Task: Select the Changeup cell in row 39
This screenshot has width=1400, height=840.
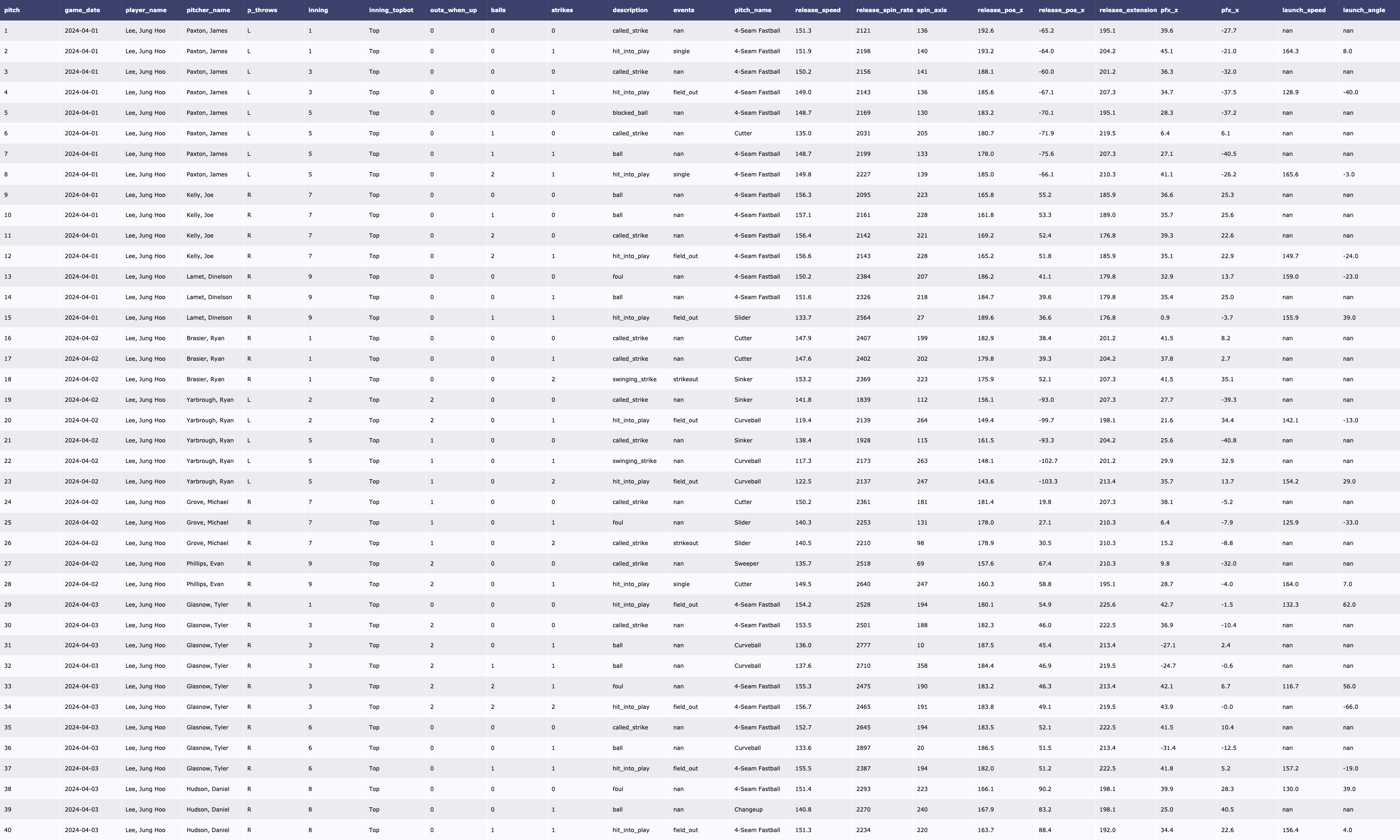Action: pyautogui.click(x=748, y=810)
